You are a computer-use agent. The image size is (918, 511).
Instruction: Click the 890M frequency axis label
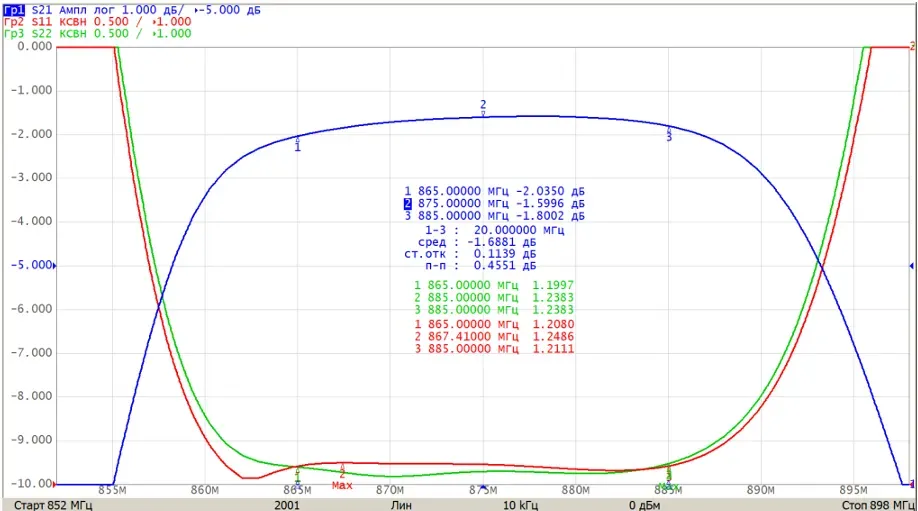click(x=761, y=490)
